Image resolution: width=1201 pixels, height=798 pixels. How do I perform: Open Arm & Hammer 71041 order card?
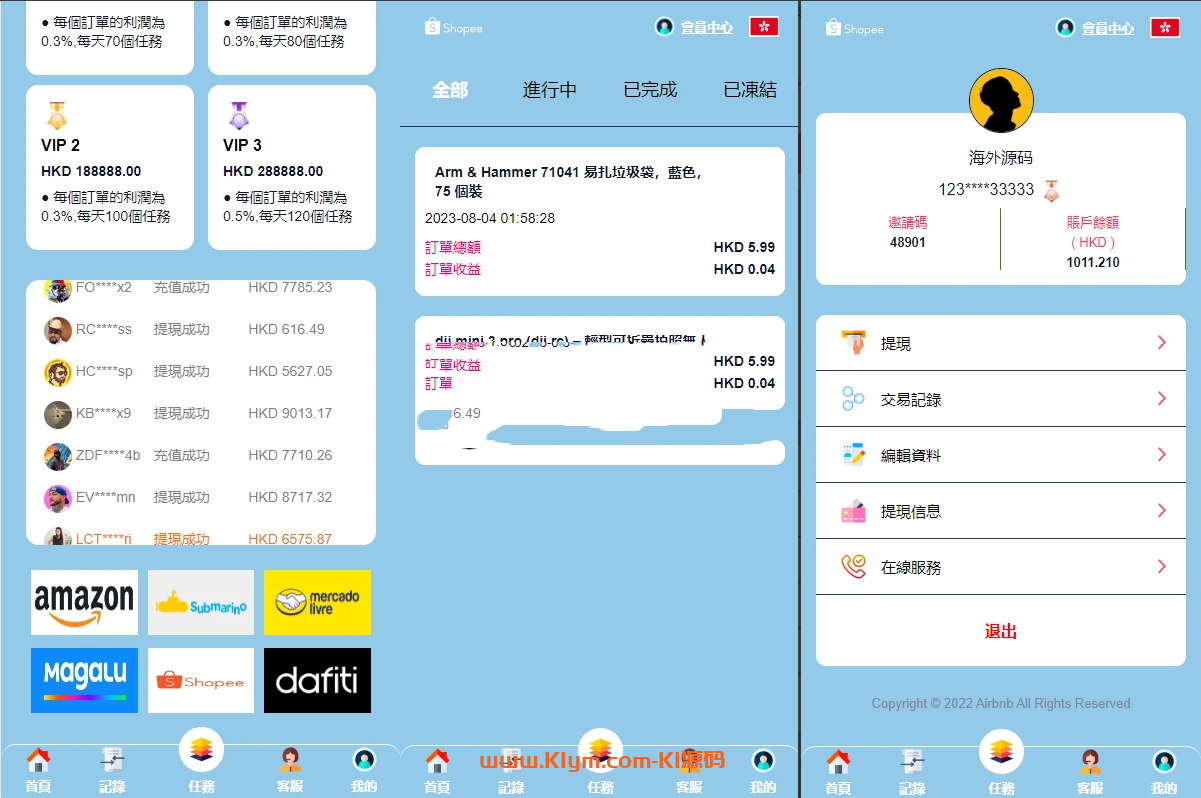pos(600,221)
